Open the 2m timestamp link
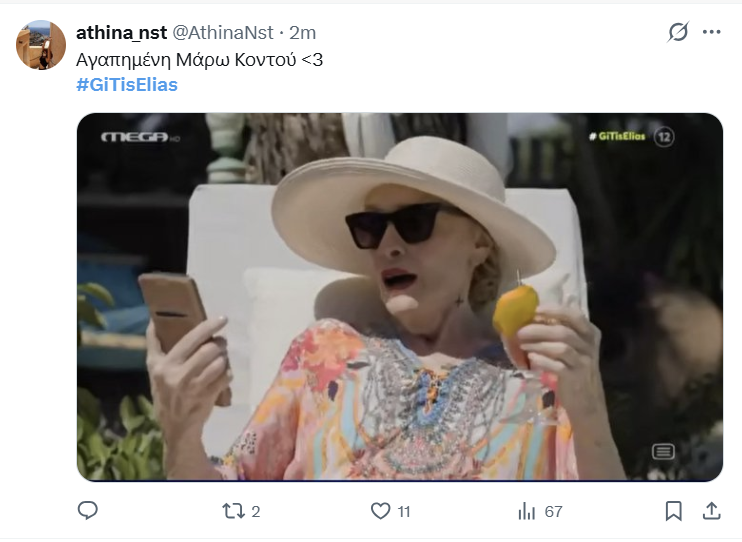Image resolution: width=742 pixels, height=542 pixels. click(302, 33)
